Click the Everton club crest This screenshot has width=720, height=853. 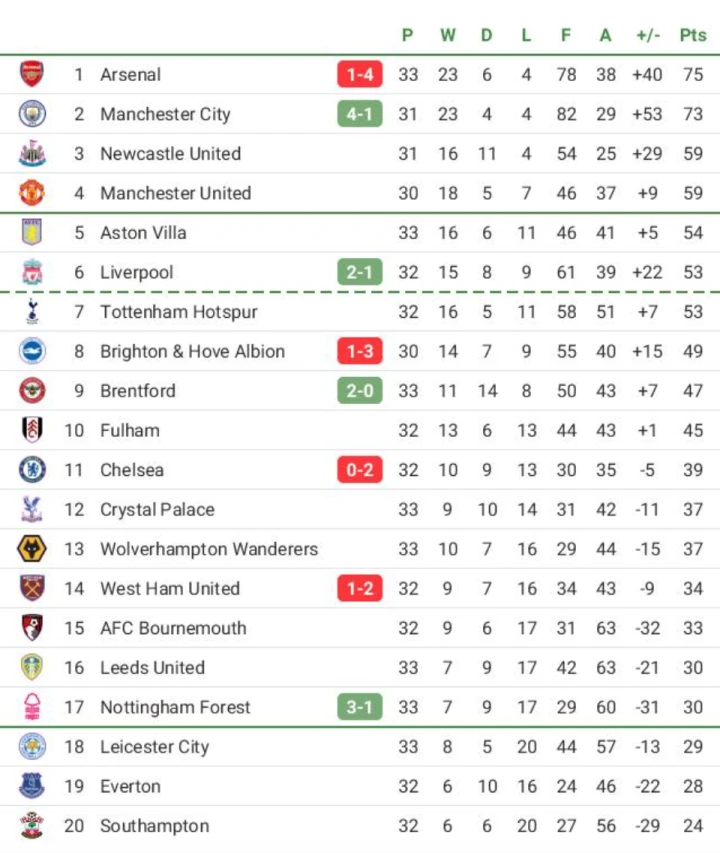pos(32,786)
